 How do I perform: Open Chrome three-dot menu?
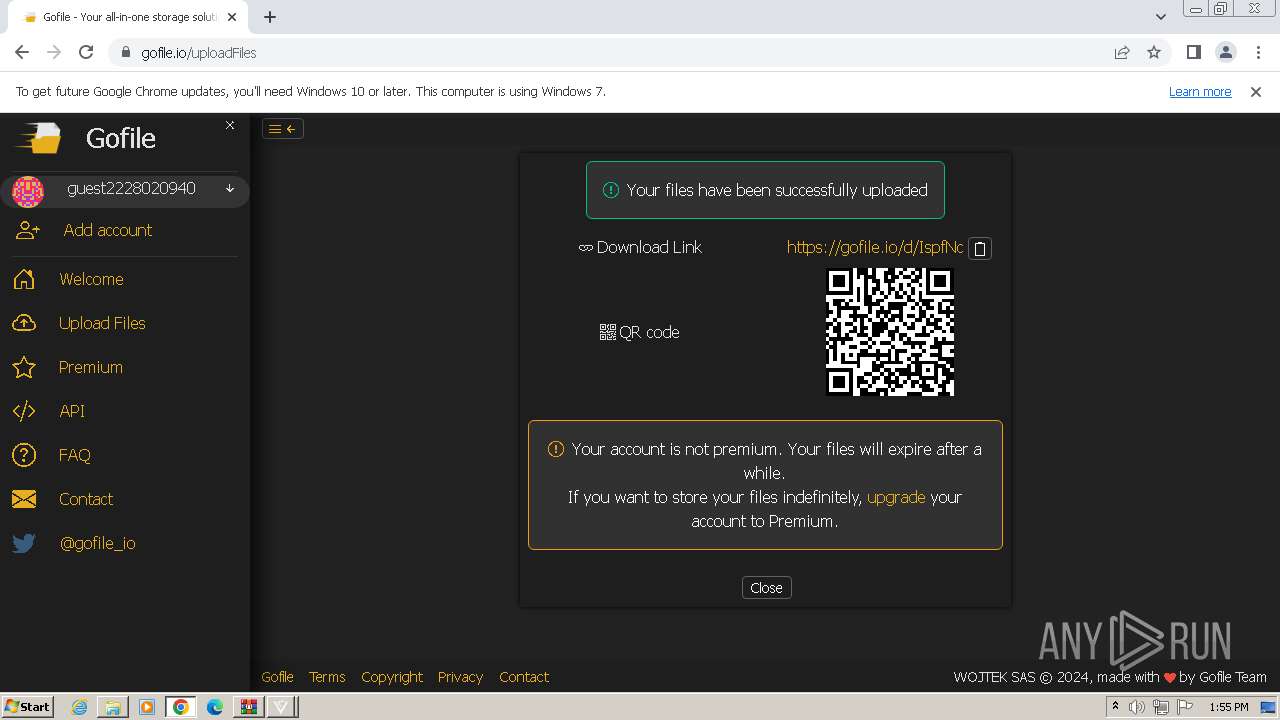click(x=1258, y=52)
